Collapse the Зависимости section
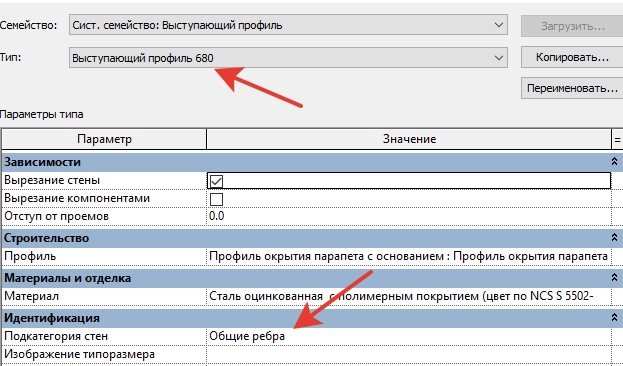The image size is (623, 366). 614,161
